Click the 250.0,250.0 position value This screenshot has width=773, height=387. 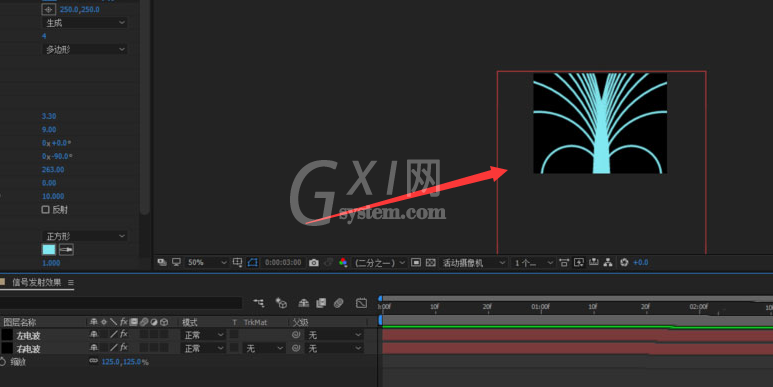(x=79, y=9)
